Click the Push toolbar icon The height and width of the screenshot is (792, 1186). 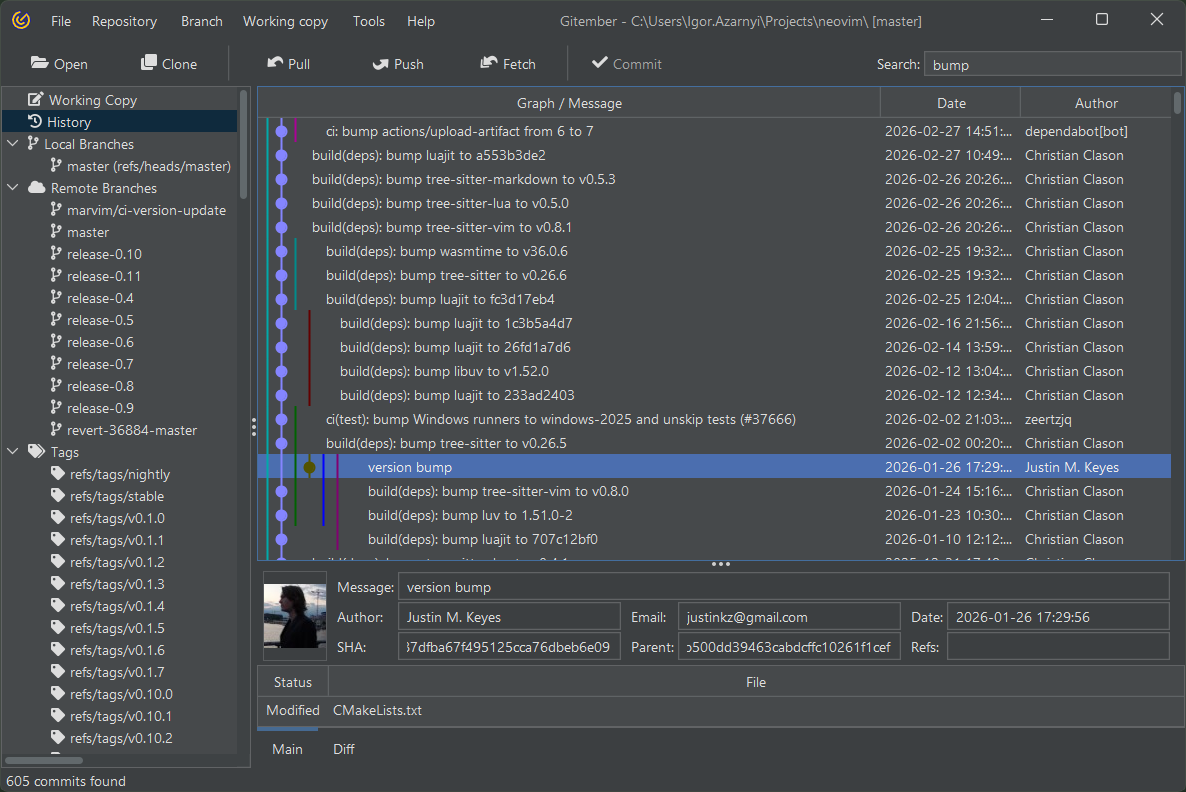[381, 63]
